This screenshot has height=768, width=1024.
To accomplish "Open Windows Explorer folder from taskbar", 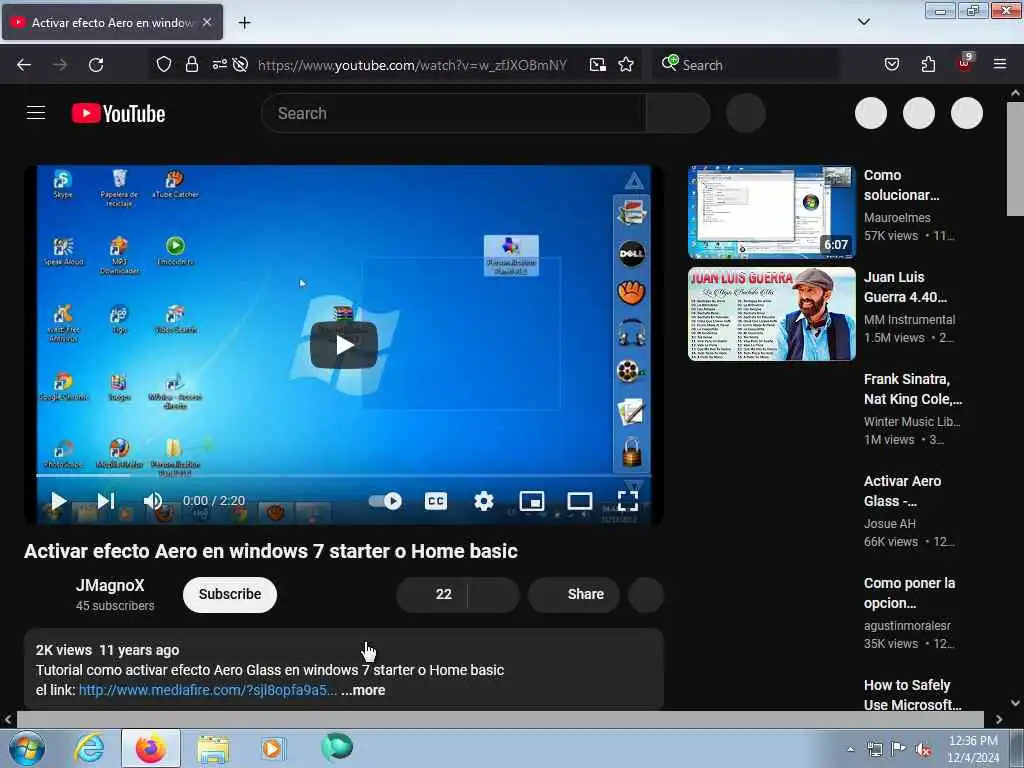I will coord(213,748).
